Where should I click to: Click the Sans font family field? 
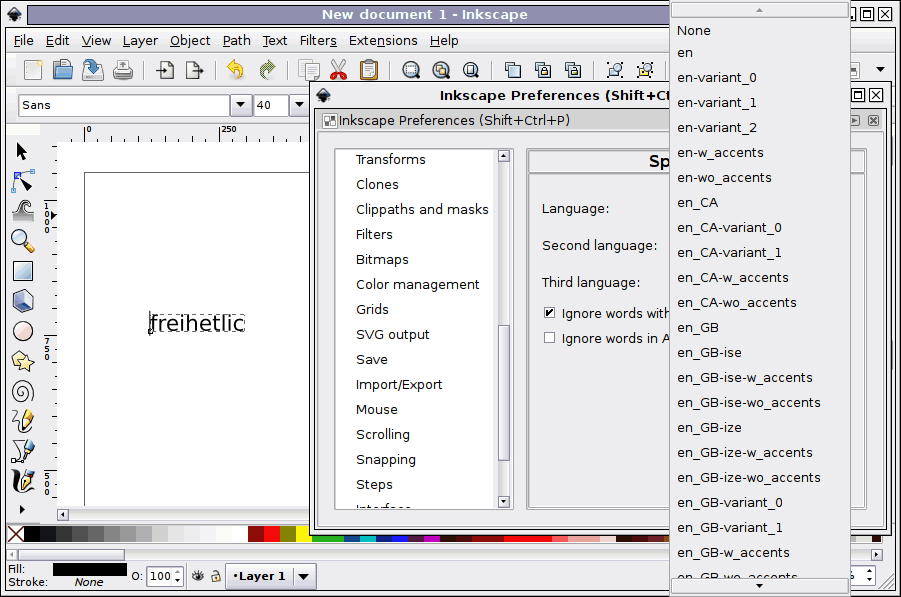point(124,105)
